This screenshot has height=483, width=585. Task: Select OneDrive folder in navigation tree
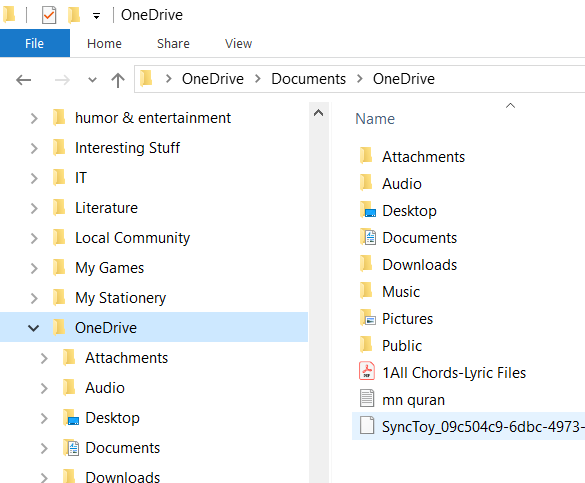click(x=106, y=328)
